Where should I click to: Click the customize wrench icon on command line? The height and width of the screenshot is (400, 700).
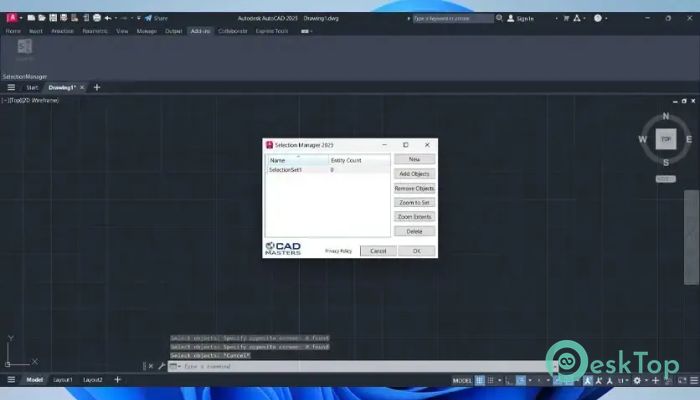point(162,366)
